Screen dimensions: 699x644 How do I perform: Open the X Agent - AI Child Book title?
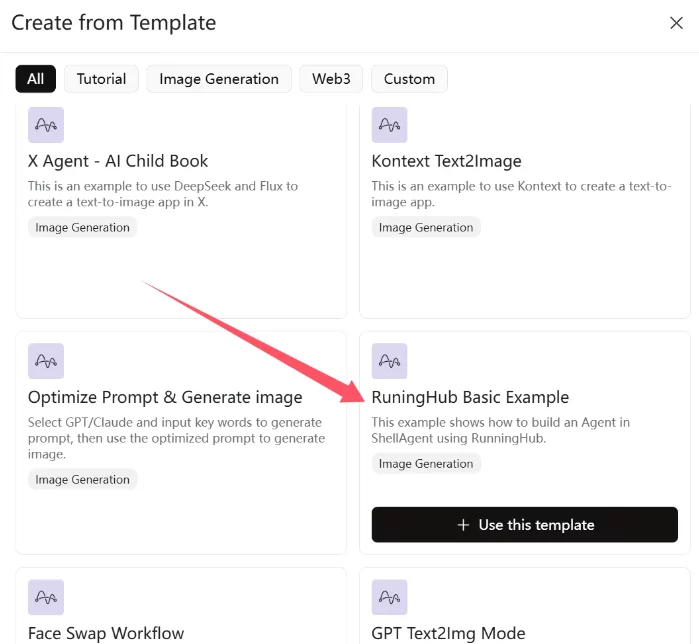118,161
